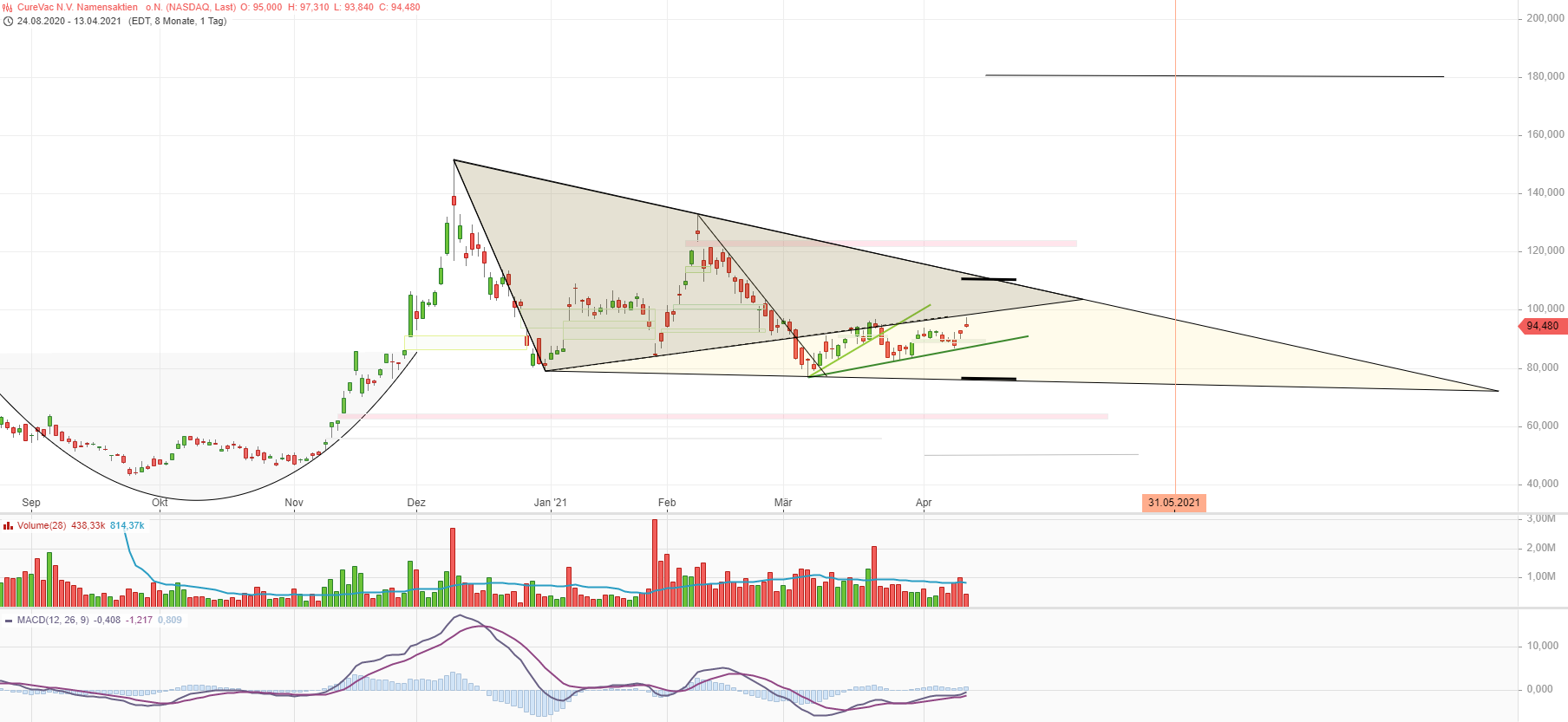Screen dimensions: 1568x722
Task: Select the CureVac N.V. Namensaktien title
Action: 77,7
